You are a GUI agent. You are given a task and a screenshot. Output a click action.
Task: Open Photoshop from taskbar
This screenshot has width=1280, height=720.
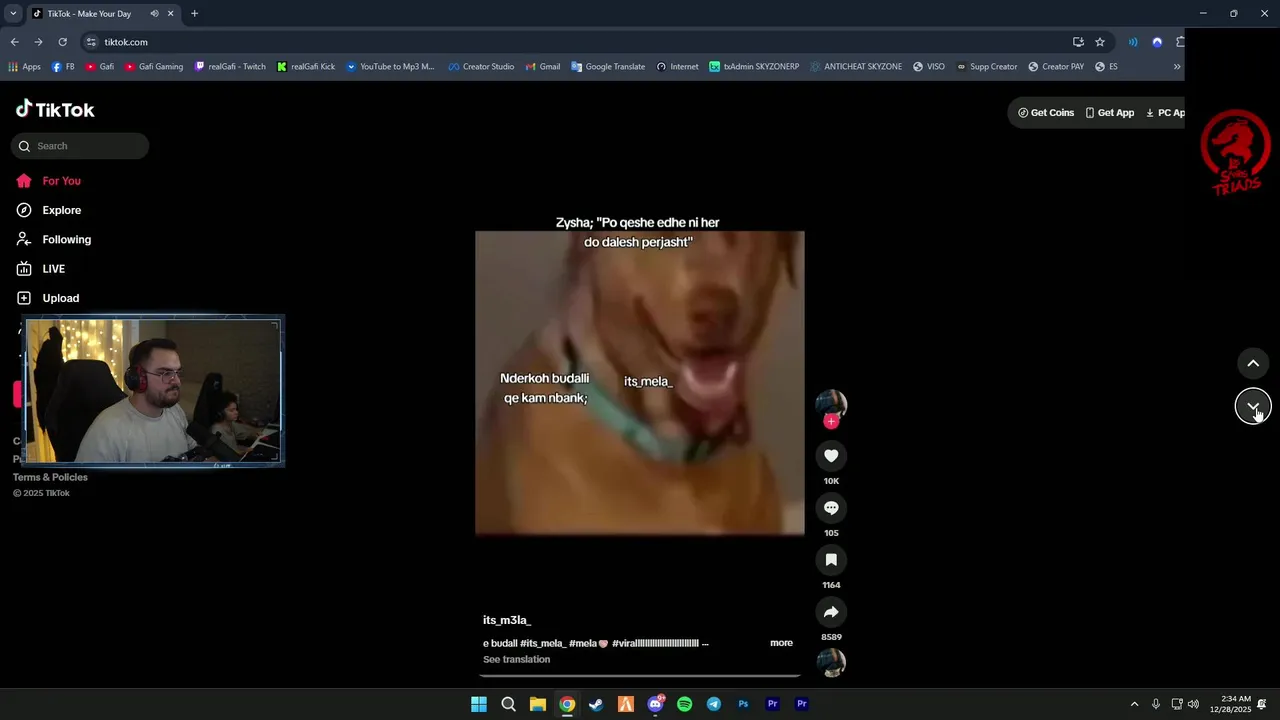(x=743, y=704)
